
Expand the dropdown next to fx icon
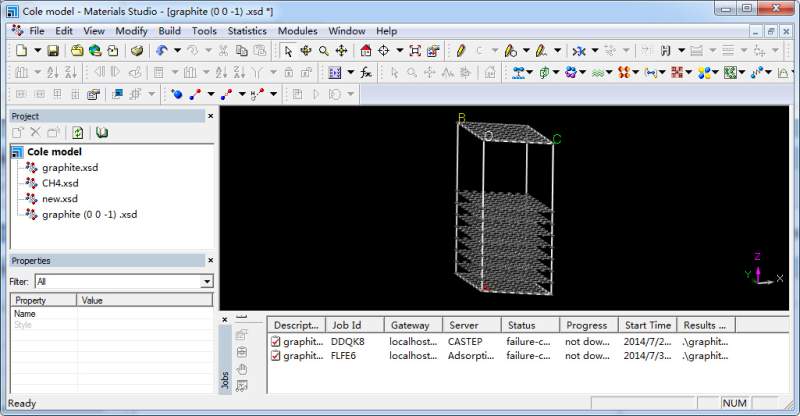[351, 72]
